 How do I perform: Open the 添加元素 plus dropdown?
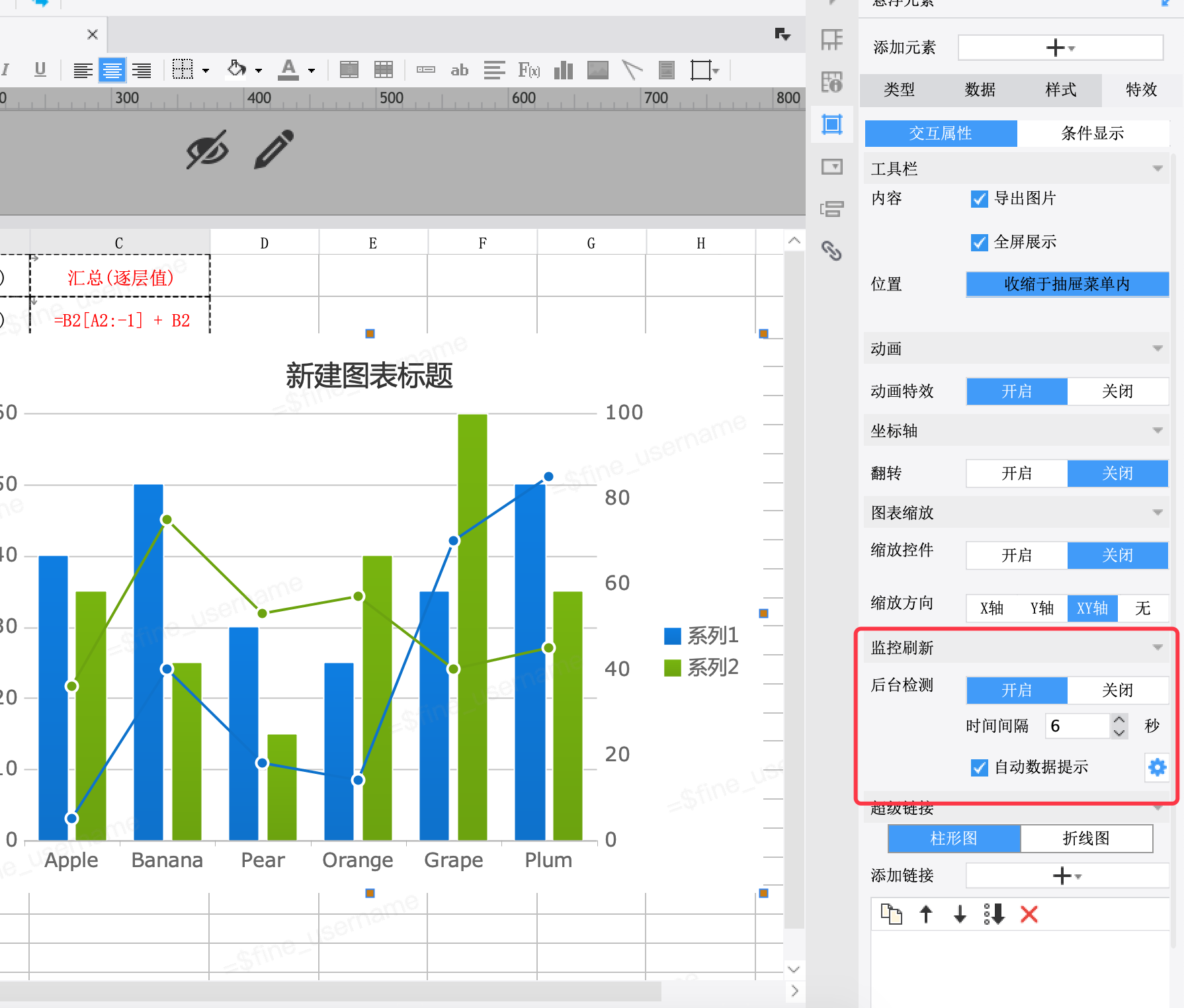coord(1060,48)
